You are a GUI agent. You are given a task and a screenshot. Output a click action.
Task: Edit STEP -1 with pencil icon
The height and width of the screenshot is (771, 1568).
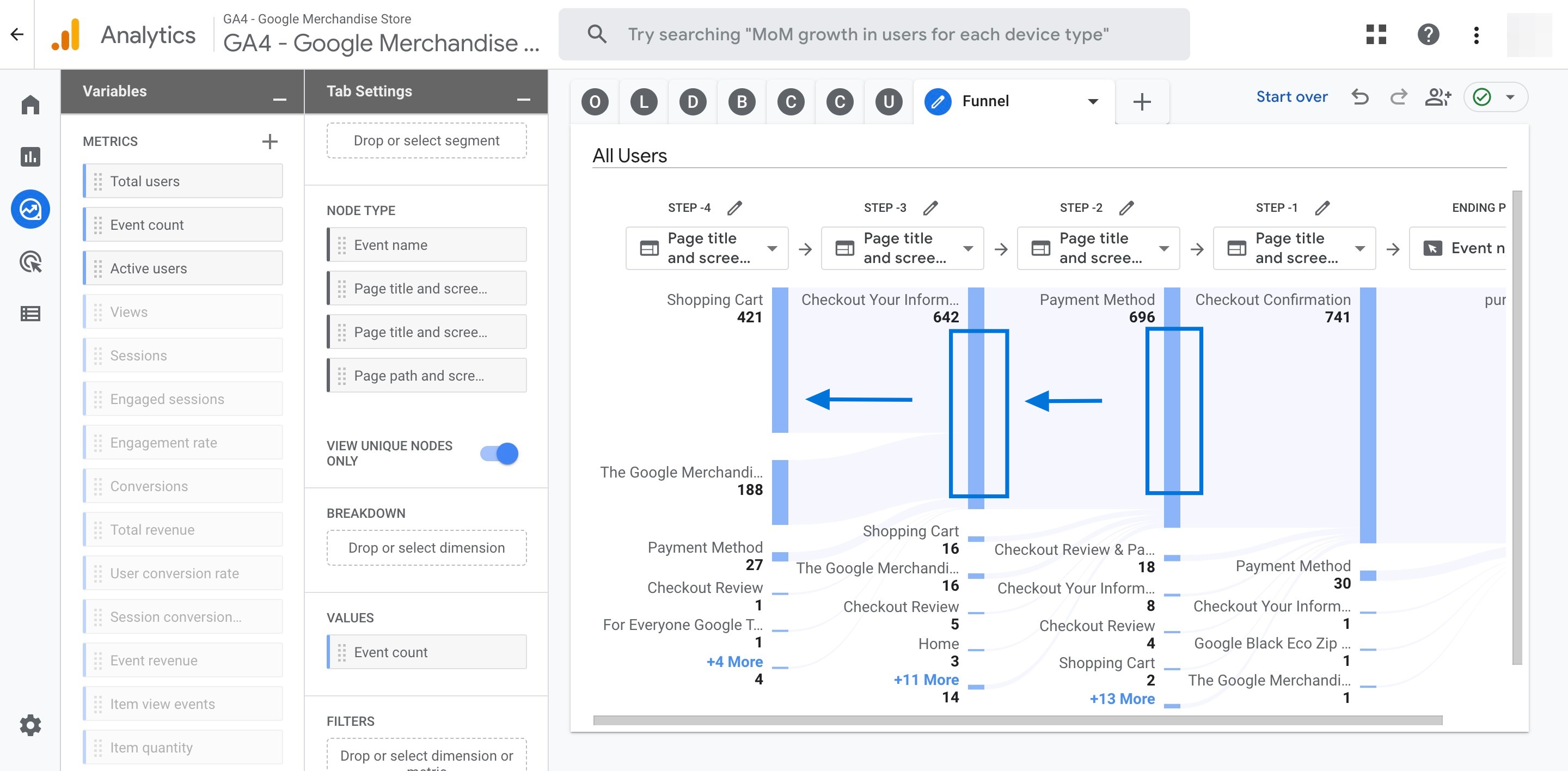[1322, 208]
